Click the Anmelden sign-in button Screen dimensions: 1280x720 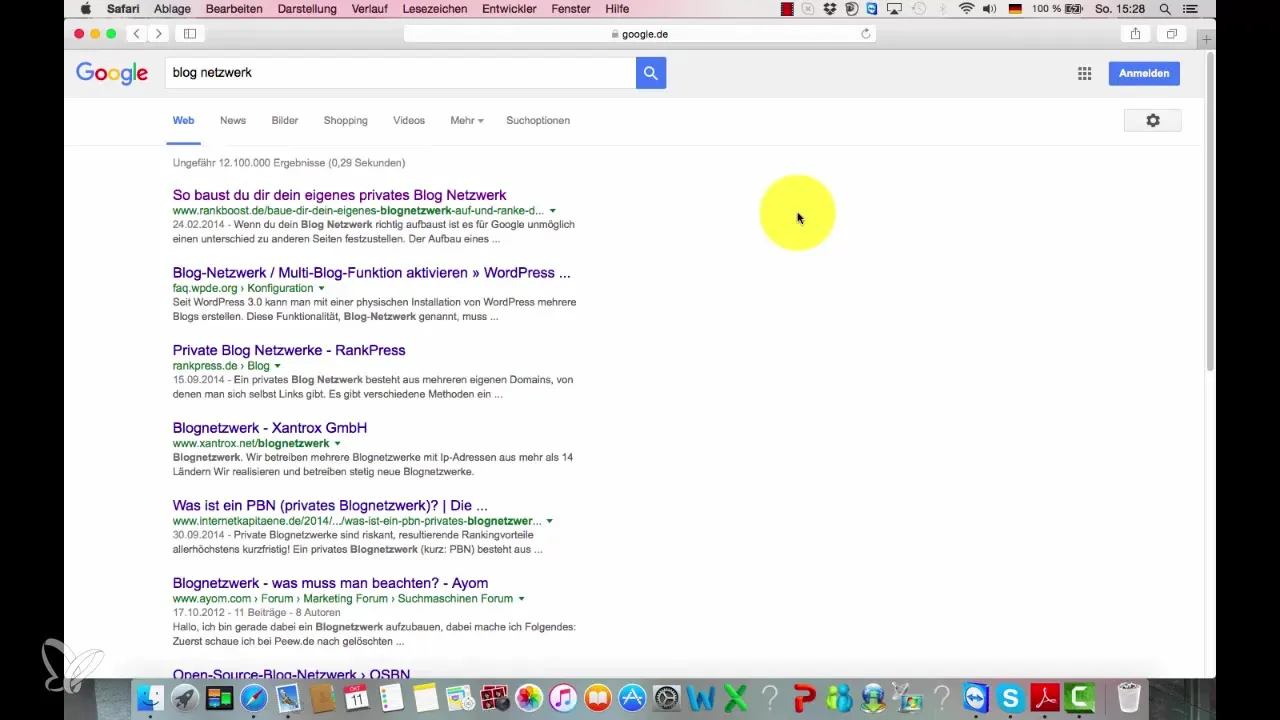click(x=1144, y=73)
